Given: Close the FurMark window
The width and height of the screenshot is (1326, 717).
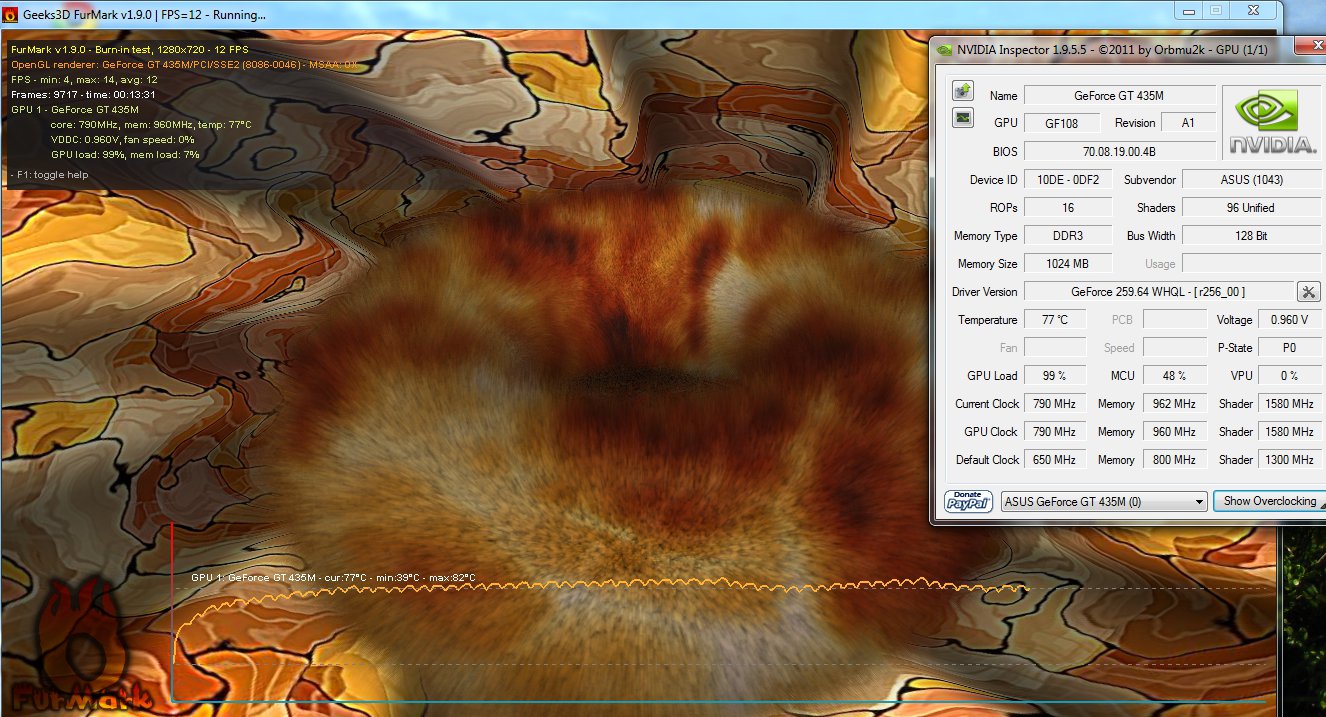Looking at the screenshot, I should [1252, 10].
